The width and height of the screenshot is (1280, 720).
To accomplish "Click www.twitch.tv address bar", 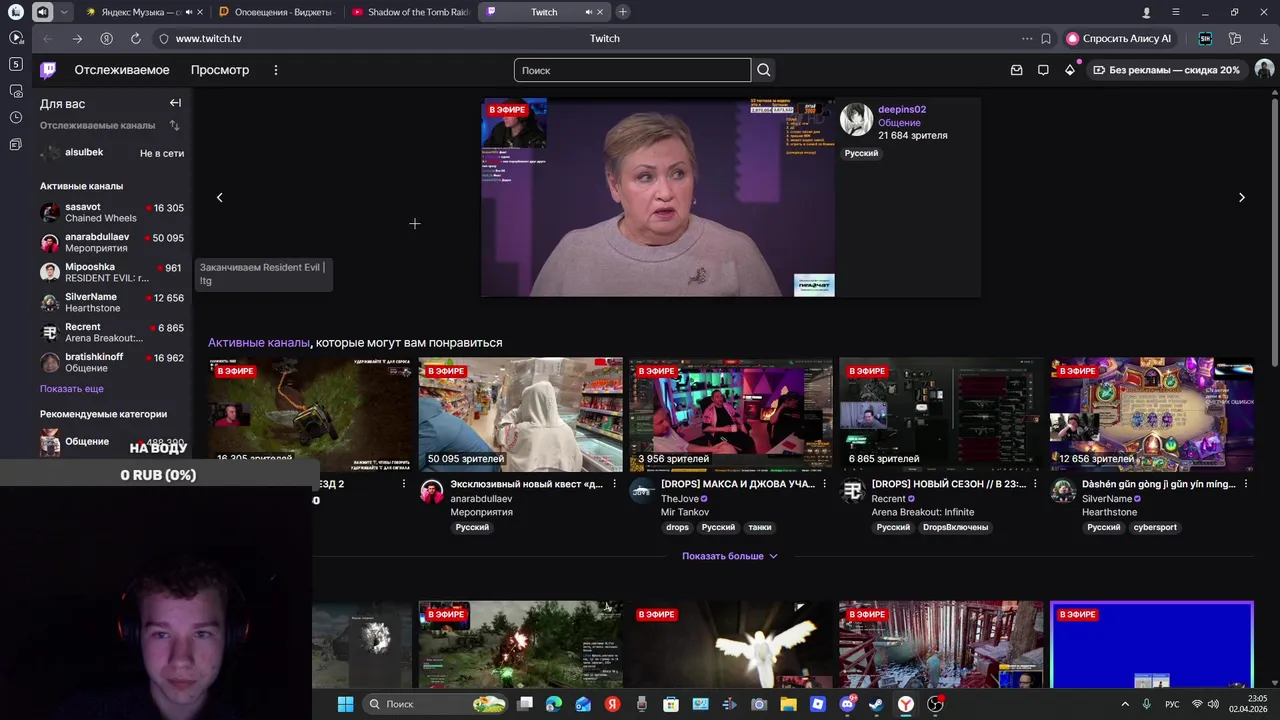I will [208, 38].
